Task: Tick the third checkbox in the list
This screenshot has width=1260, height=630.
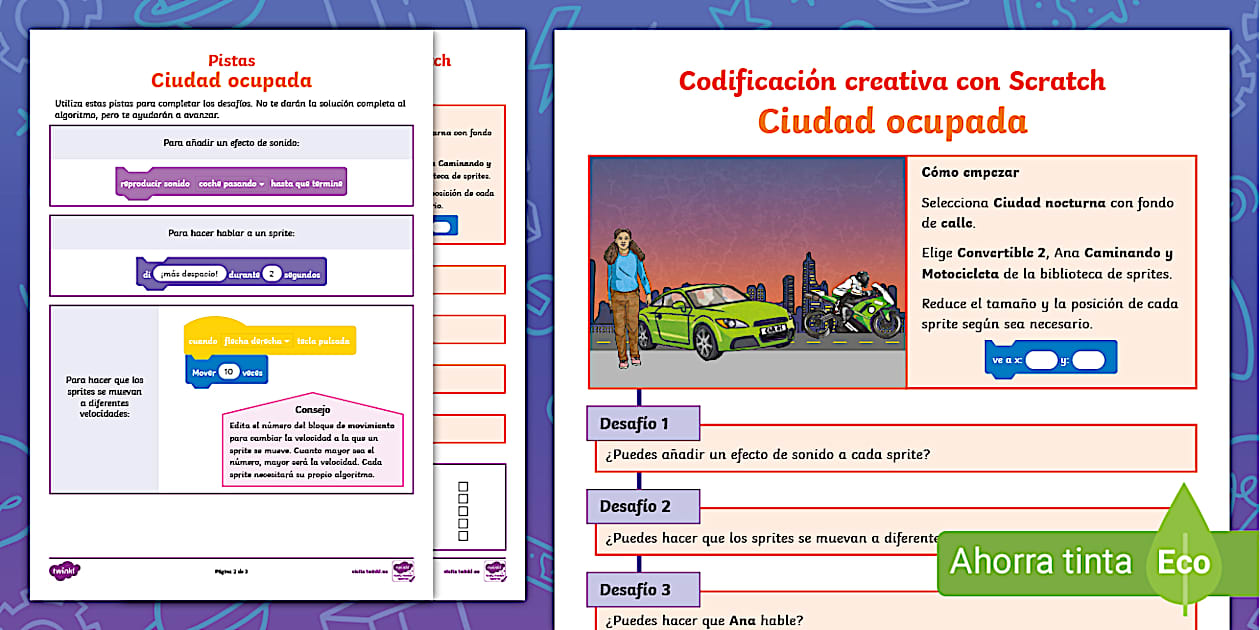Action: click(x=463, y=511)
